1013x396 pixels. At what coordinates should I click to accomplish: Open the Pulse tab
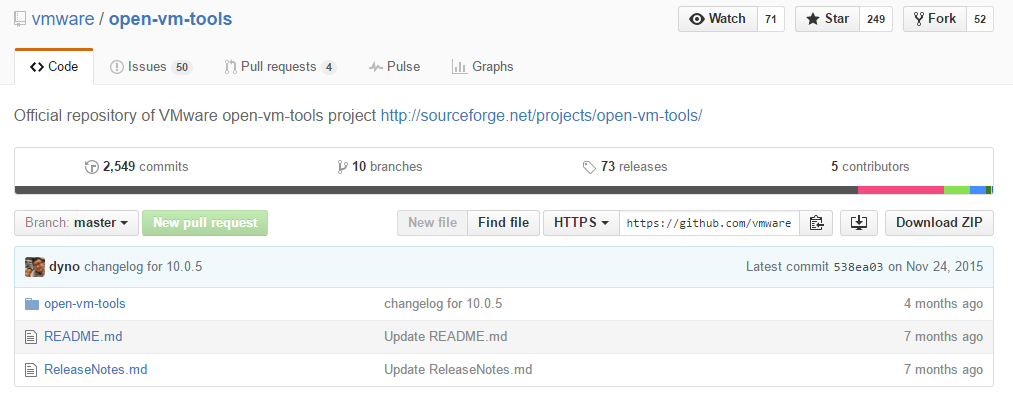pyautogui.click(x=394, y=67)
